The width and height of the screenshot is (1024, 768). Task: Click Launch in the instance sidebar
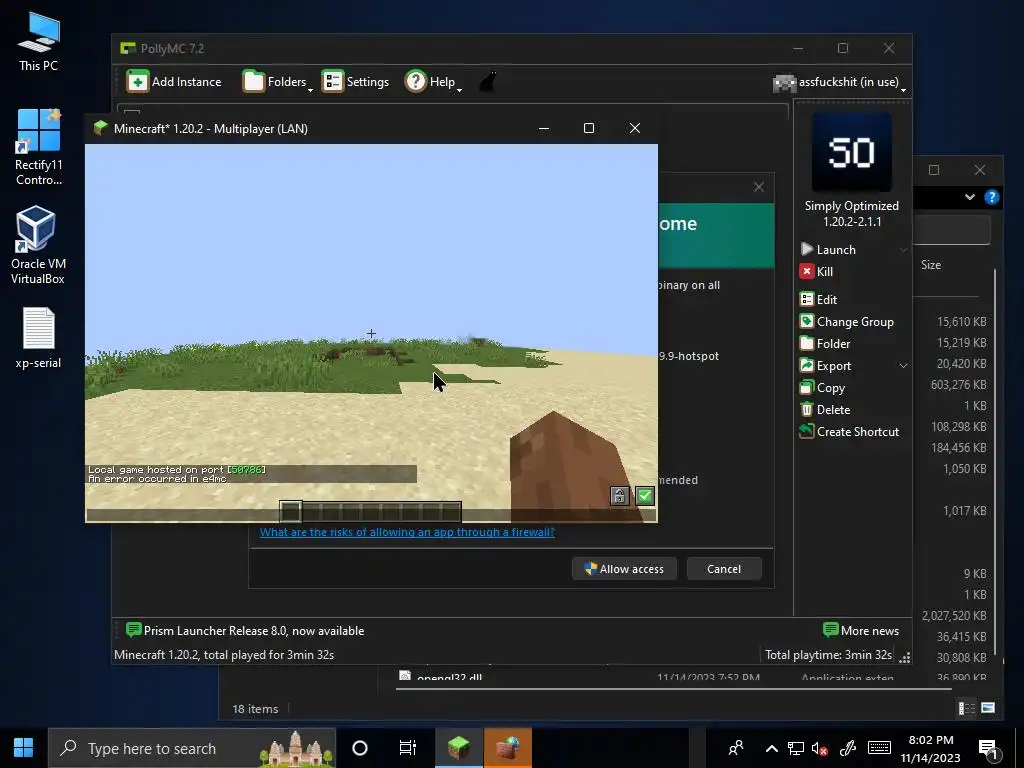(x=828, y=249)
